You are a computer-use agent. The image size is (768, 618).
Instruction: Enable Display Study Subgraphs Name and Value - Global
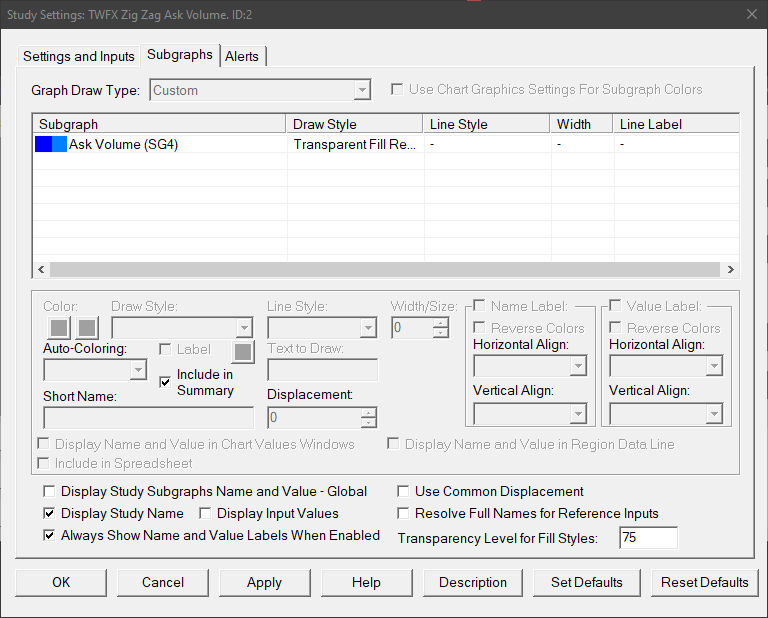[x=50, y=492]
